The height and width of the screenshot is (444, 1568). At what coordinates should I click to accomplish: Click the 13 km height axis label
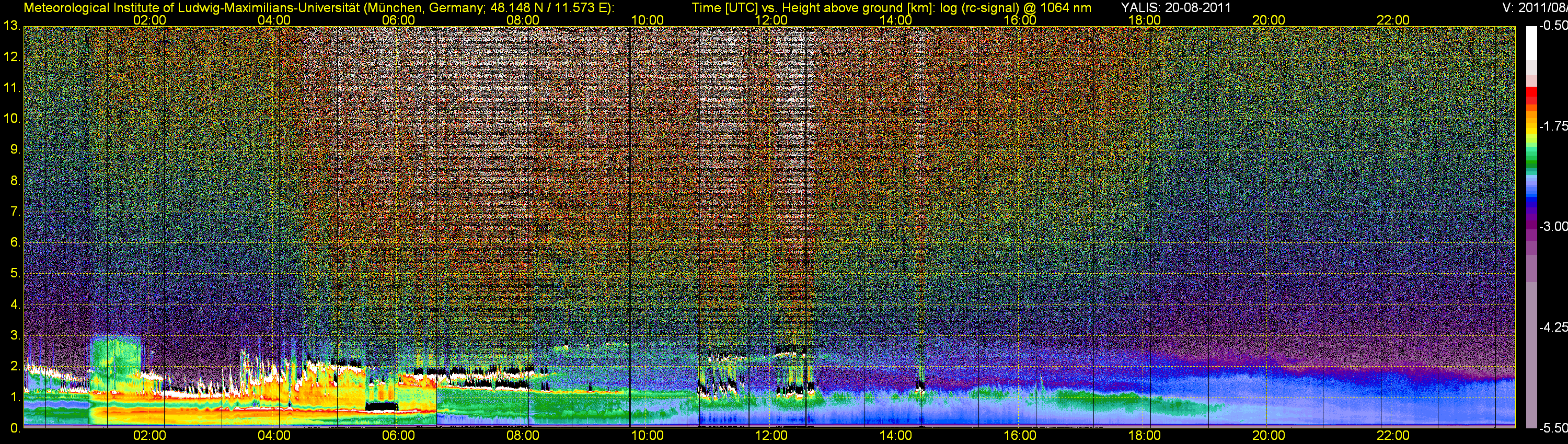11,26
